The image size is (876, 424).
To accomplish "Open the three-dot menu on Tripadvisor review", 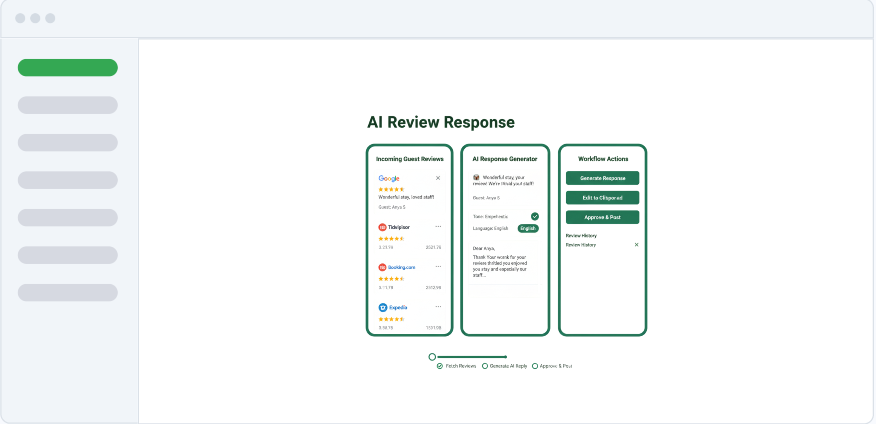I will coord(438,227).
